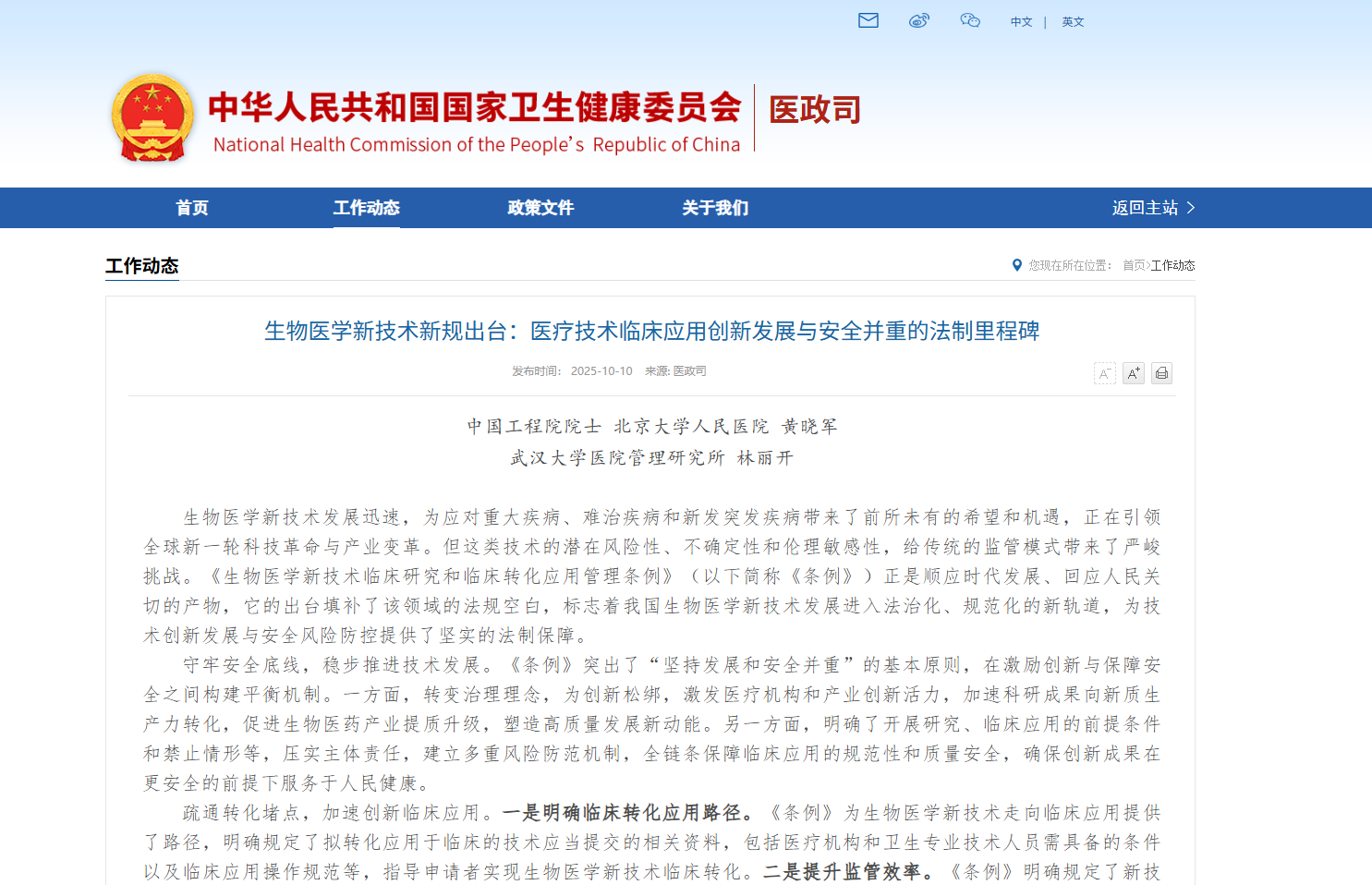1372x885 pixels.
Task: Click 工作动态 in the breadcrumb trail
Action: point(1172,265)
